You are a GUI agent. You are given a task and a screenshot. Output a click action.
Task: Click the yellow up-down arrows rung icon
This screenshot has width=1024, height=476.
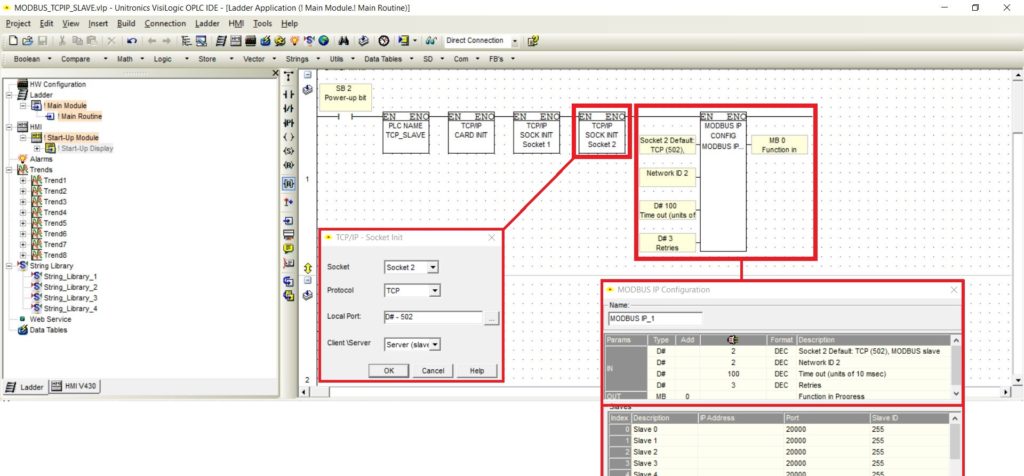click(x=308, y=268)
